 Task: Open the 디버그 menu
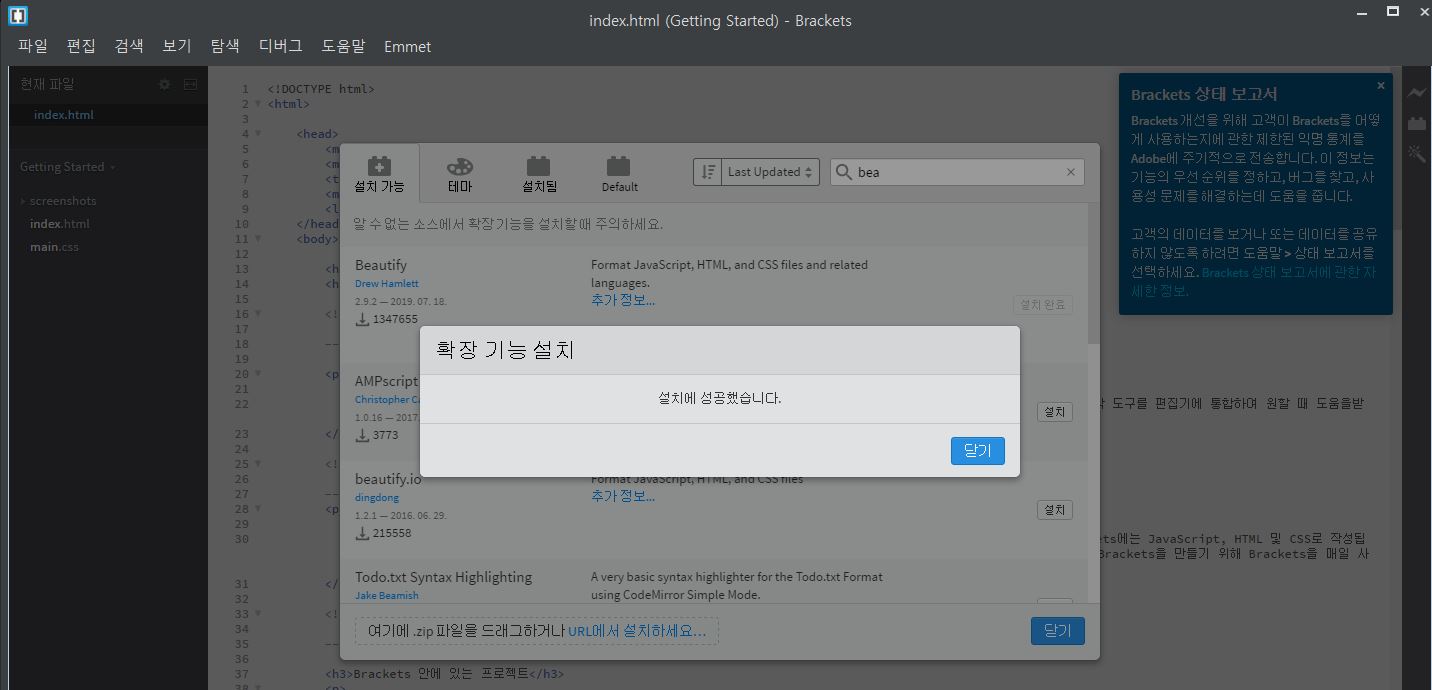(x=281, y=46)
